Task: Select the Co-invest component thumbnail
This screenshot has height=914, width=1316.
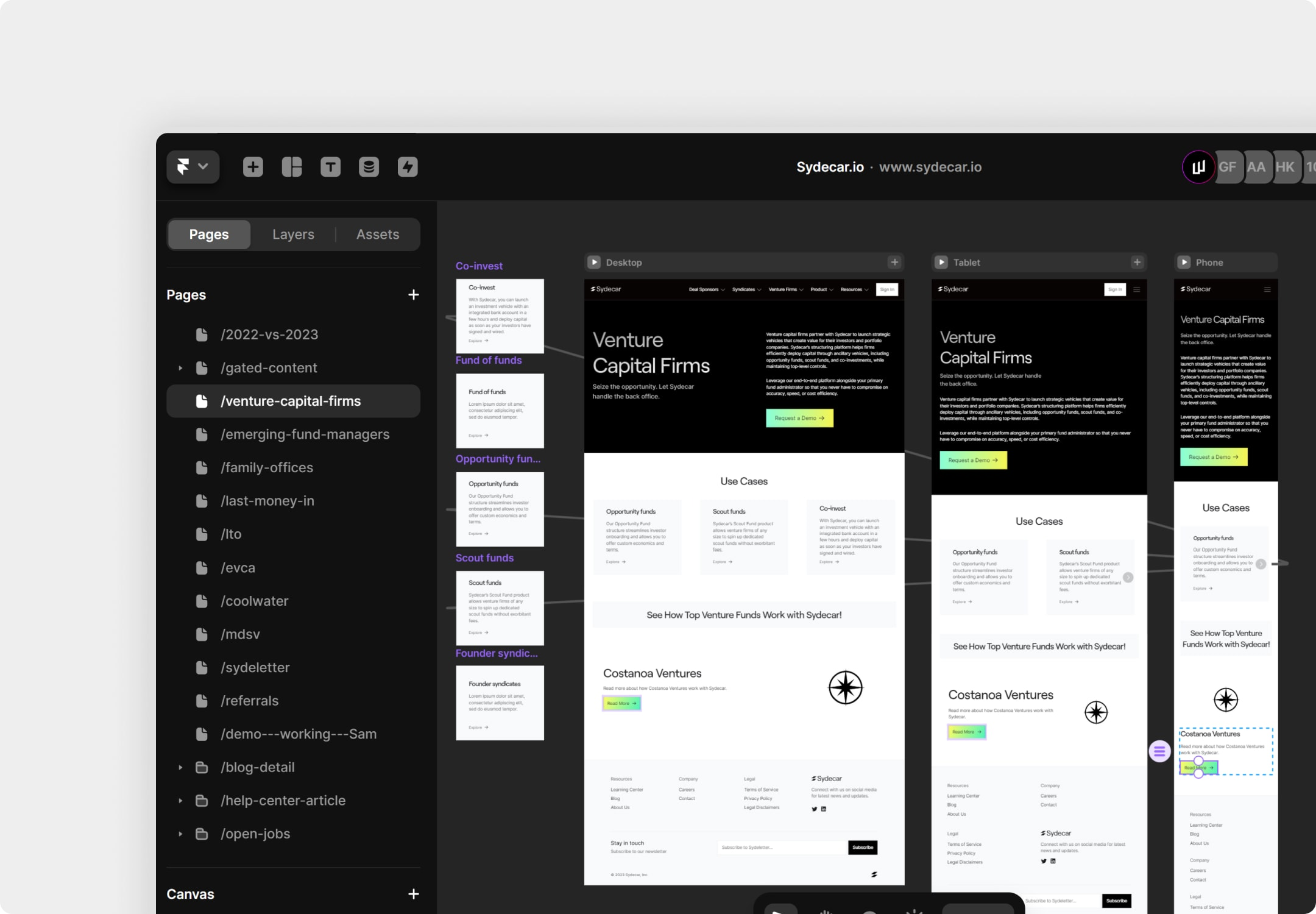Action: coord(500,316)
